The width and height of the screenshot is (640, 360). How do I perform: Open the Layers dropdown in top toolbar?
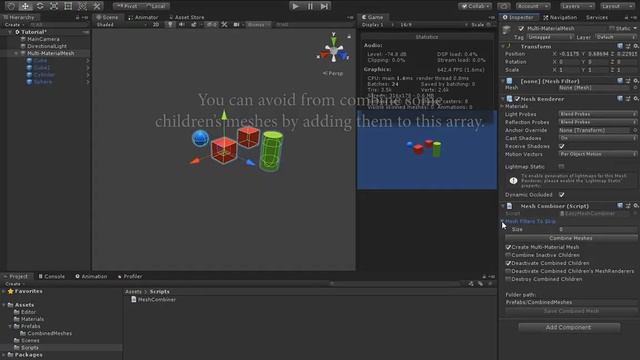pyautogui.click(x=577, y=6)
